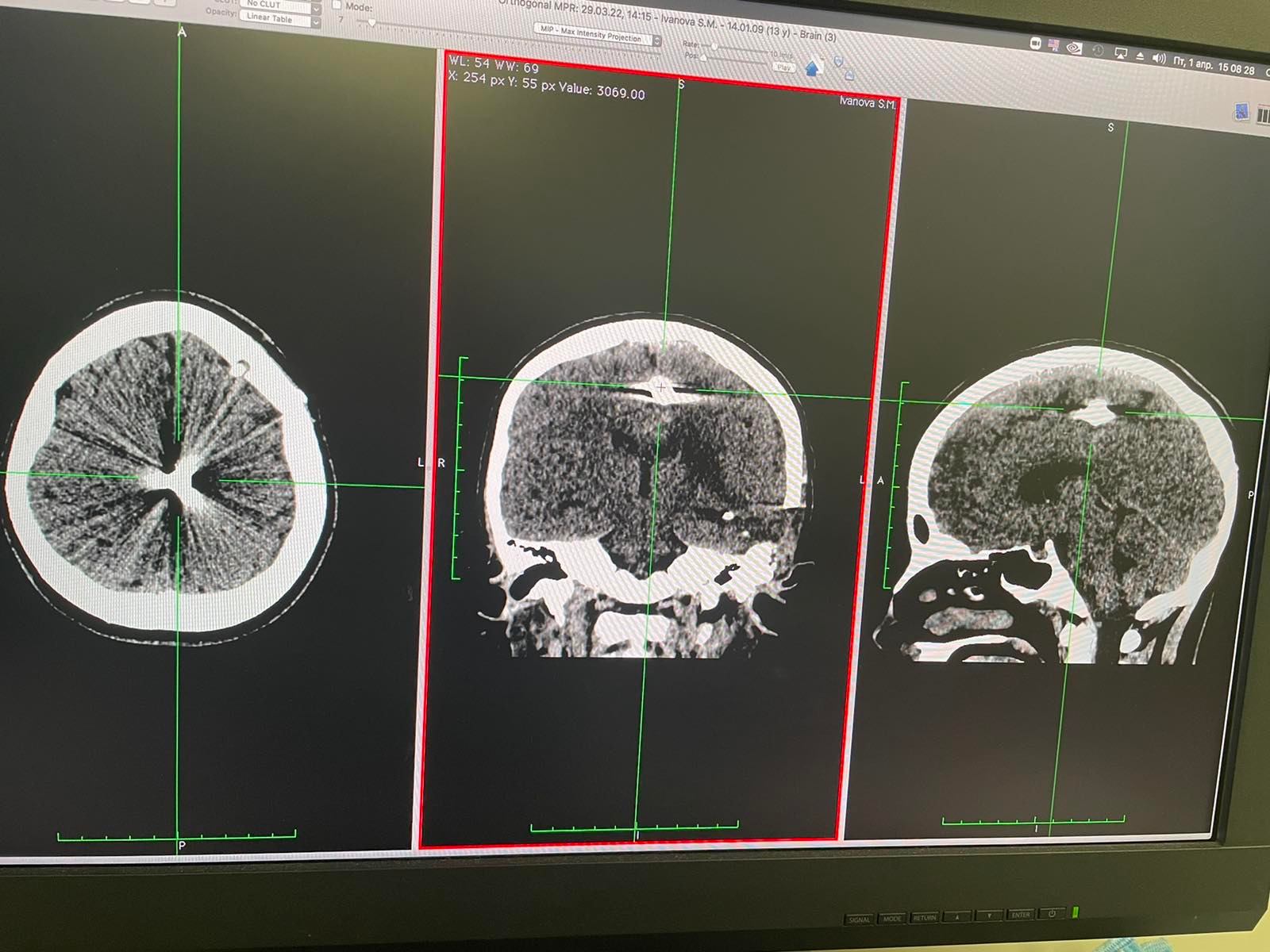1270x952 pixels.
Task: Toggle the Mode checkbox
Action: coord(337,5)
